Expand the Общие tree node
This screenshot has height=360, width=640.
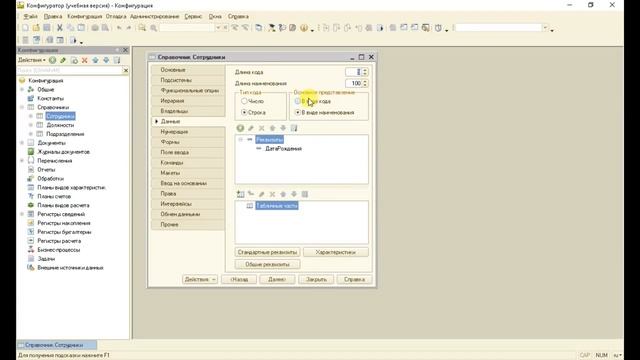click(22, 89)
